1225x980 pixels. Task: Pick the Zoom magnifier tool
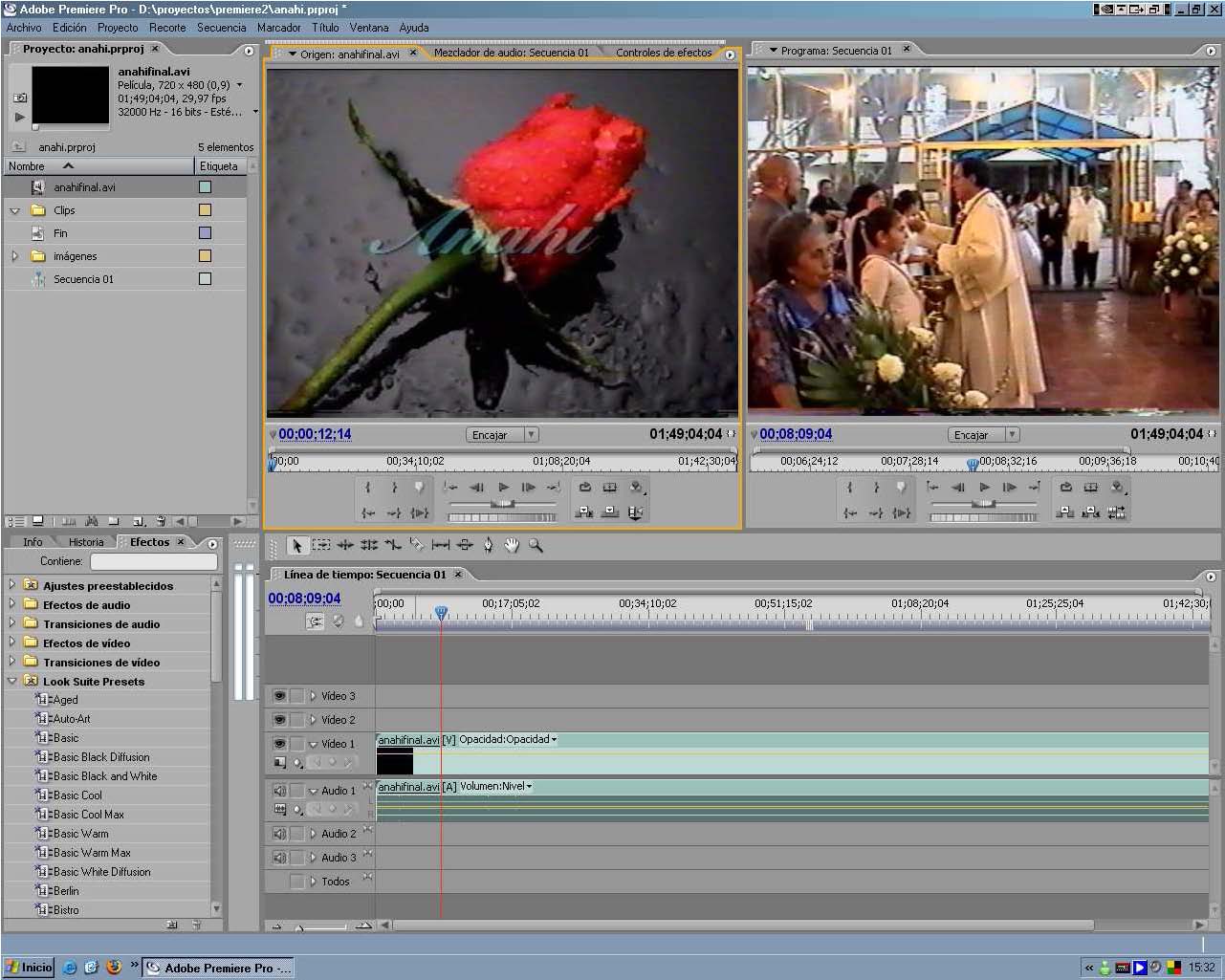(x=536, y=545)
